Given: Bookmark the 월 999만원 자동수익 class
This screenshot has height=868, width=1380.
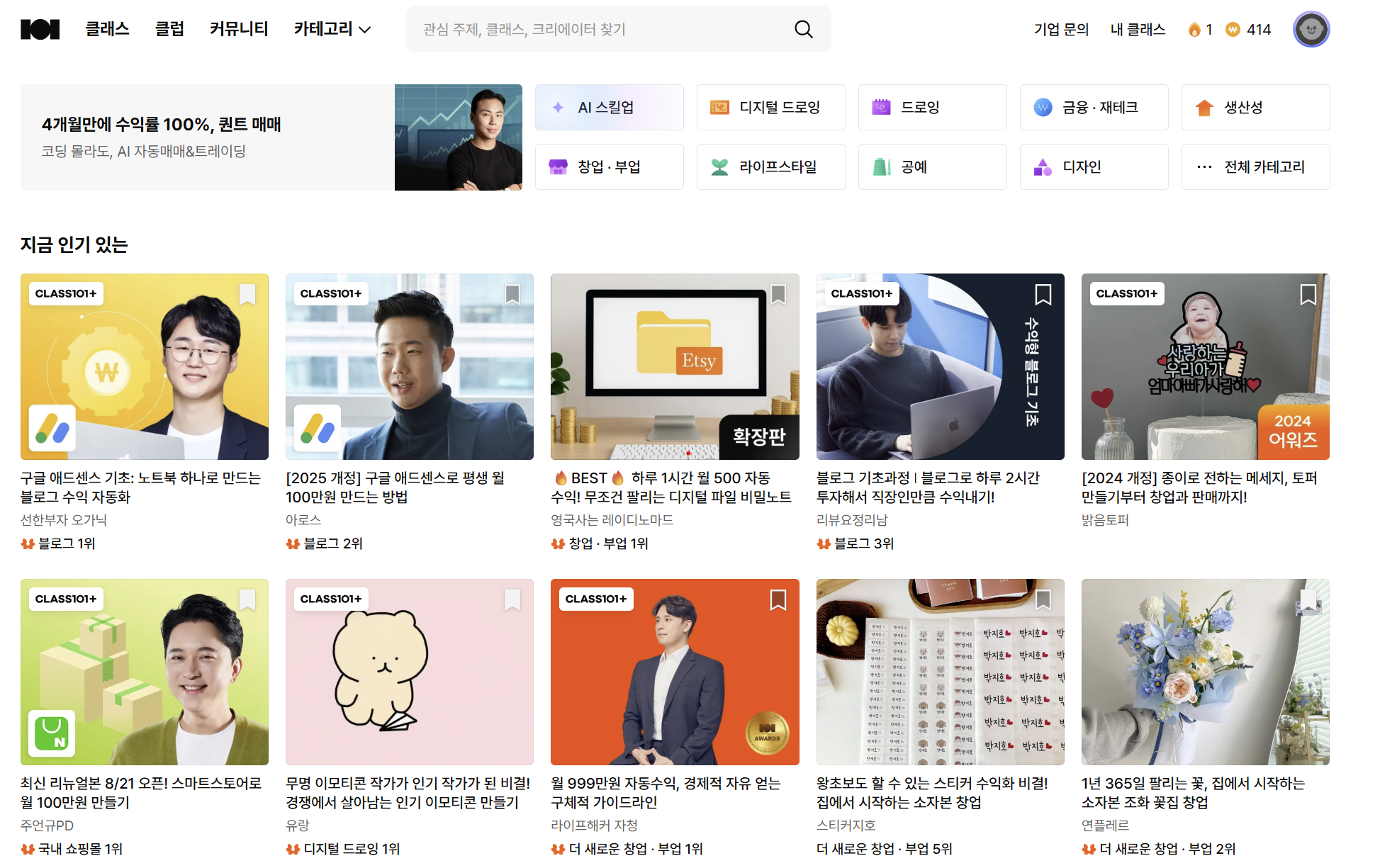Looking at the screenshot, I should pos(778,599).
